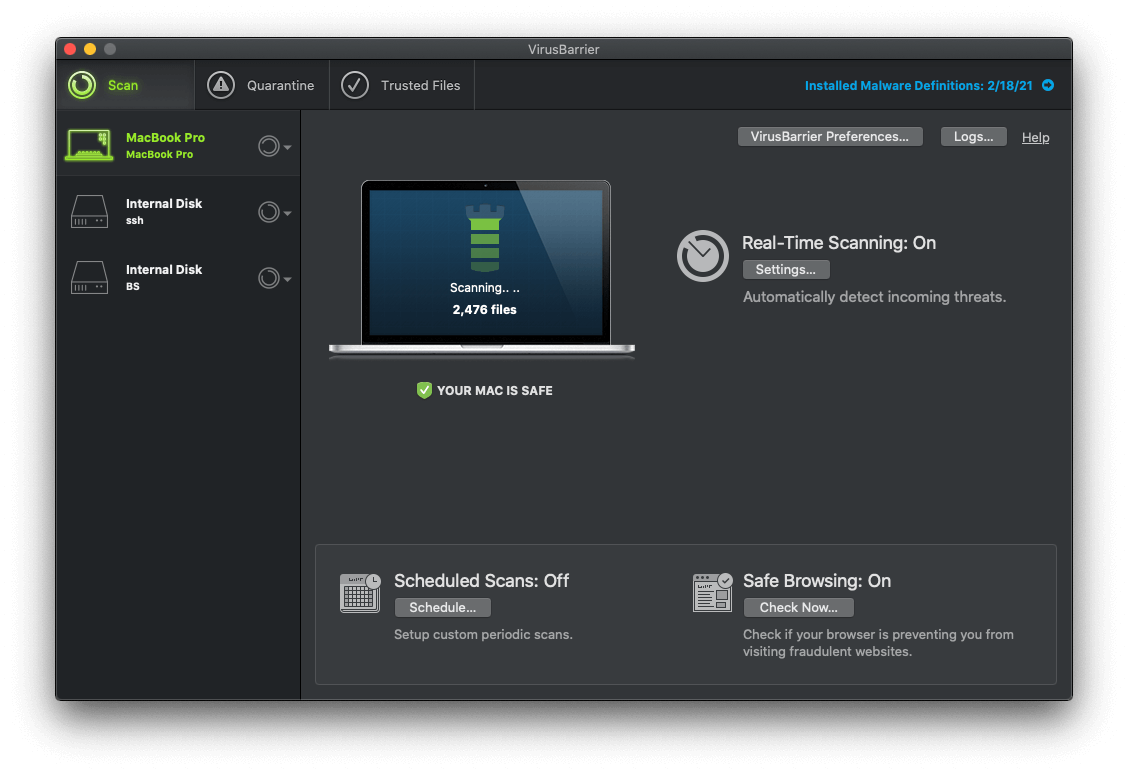This screenshot has height=774, width=1128.
Task: Click Installed Malware Definitions date link
Action: coord(919,86)
